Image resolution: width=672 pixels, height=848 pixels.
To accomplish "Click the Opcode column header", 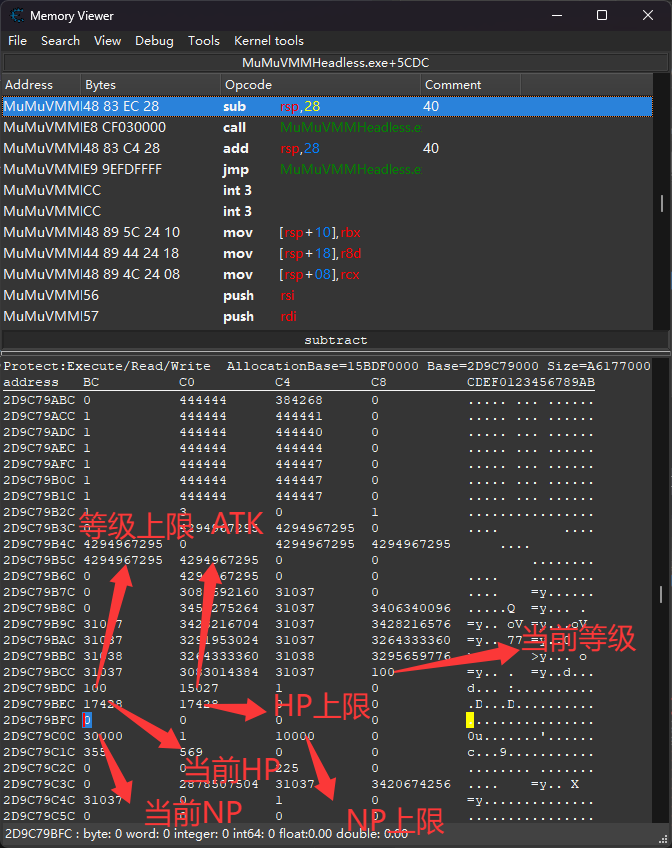I will [321, 85].
